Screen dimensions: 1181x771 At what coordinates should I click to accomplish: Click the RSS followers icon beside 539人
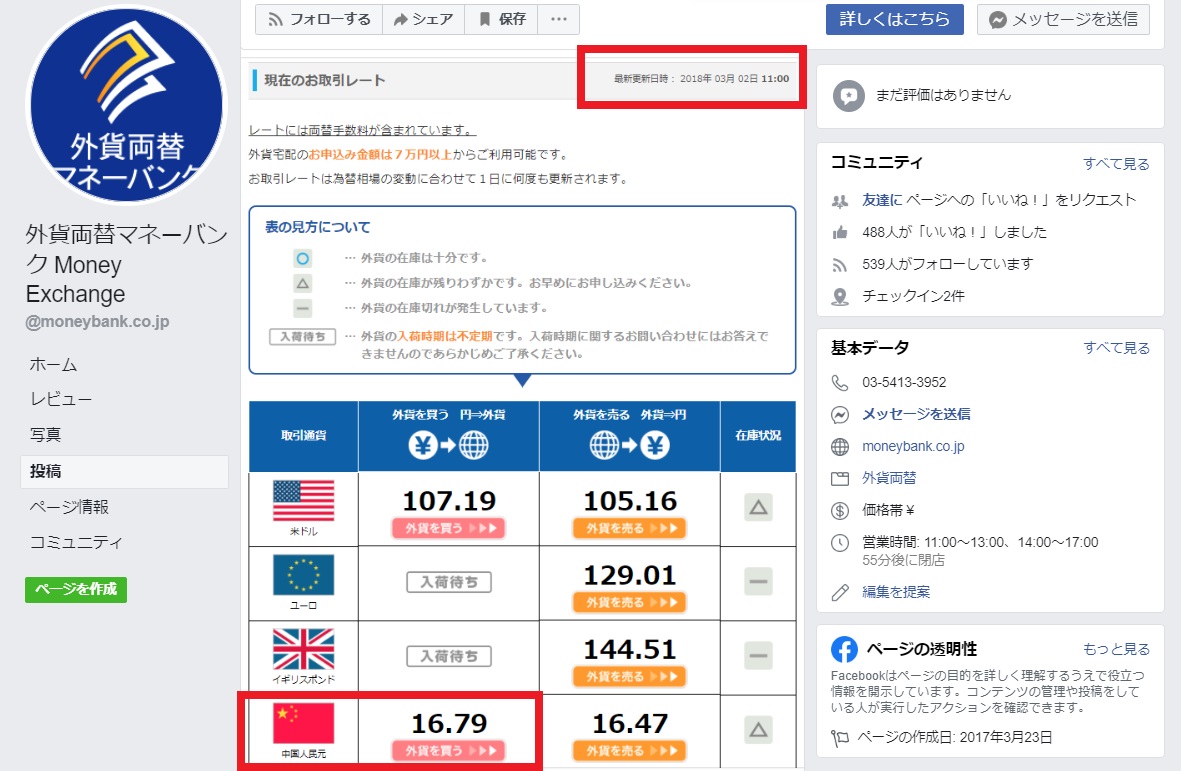(x=840, y=265)
